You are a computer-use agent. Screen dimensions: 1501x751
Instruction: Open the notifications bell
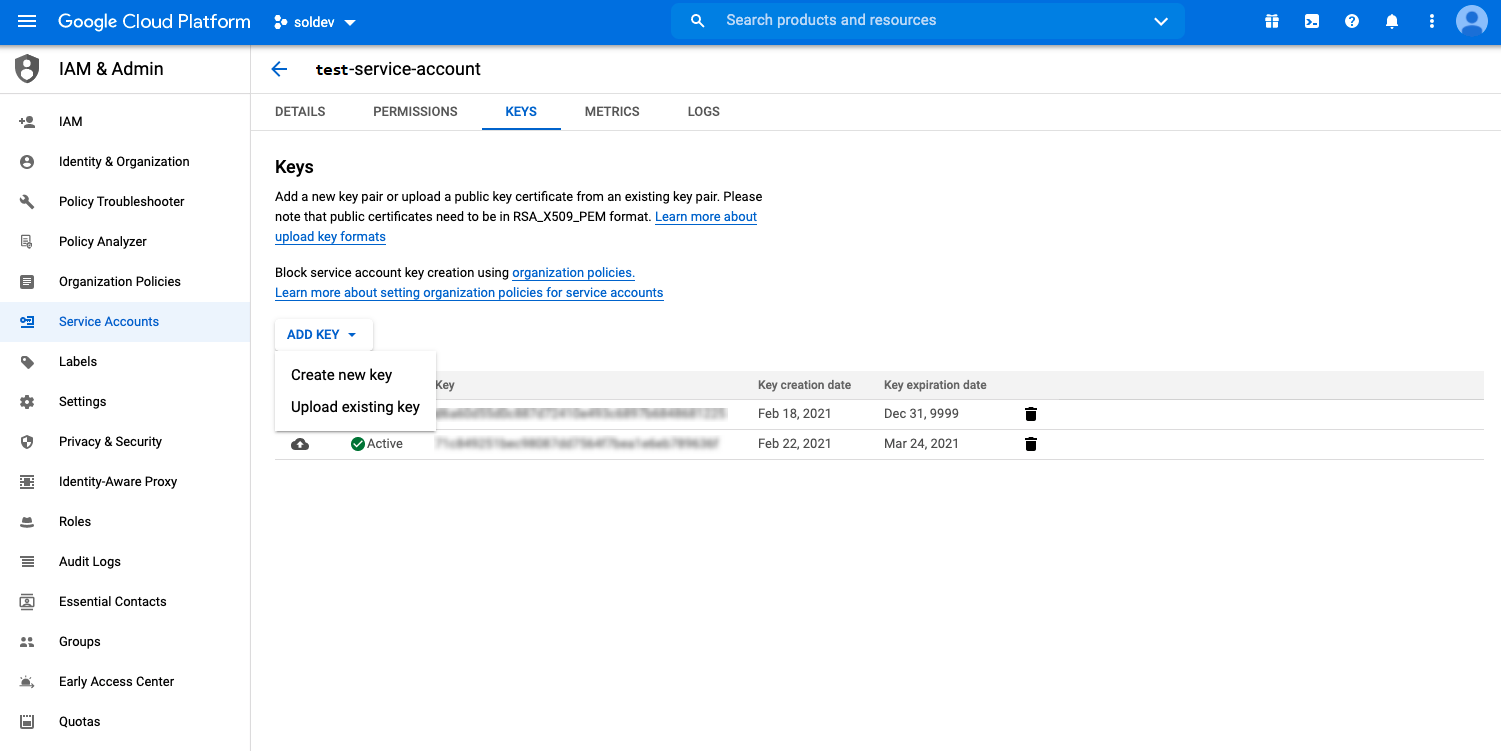[1392, 21]
